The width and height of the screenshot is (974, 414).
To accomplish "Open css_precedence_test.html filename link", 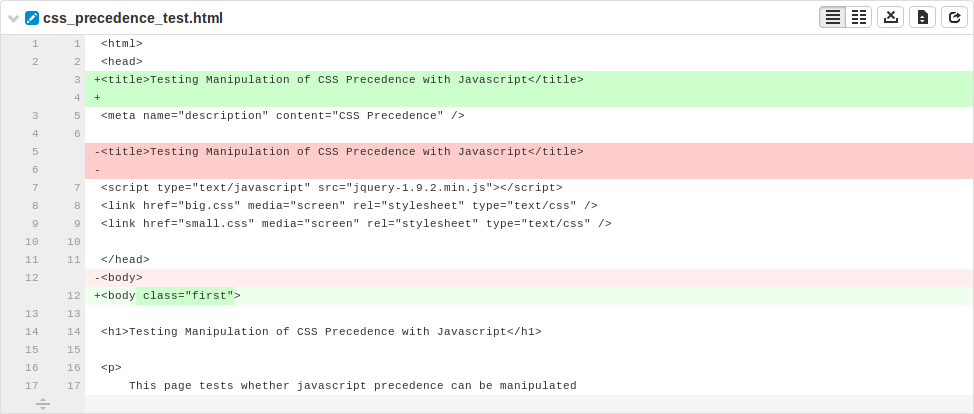I will point(133,18).
